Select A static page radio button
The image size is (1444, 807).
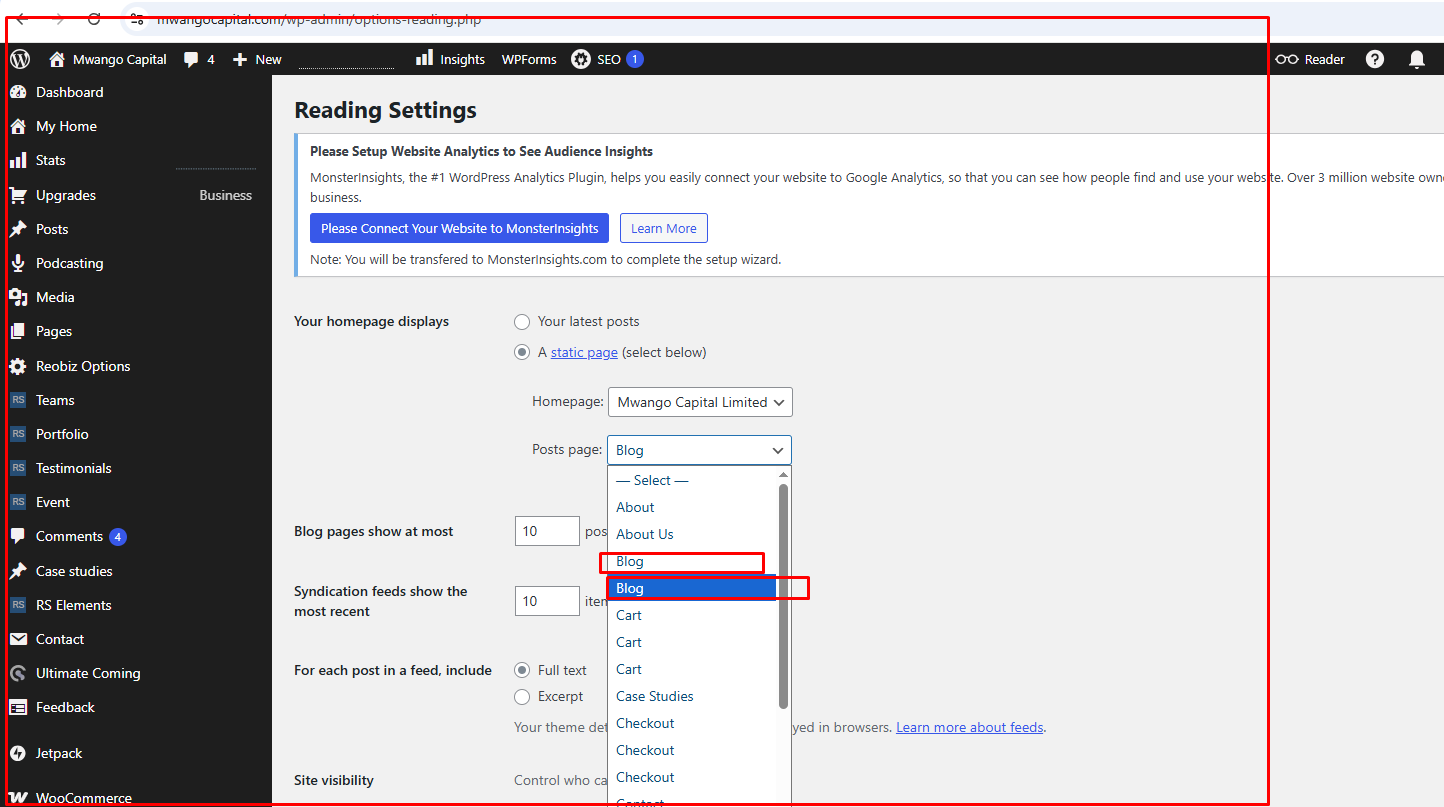[x=522, y=352]
